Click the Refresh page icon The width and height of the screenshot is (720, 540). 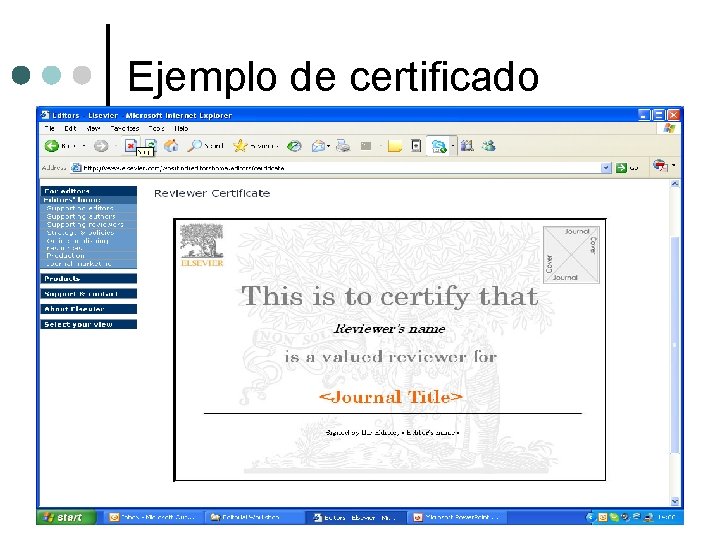click(x=151, y=145)
